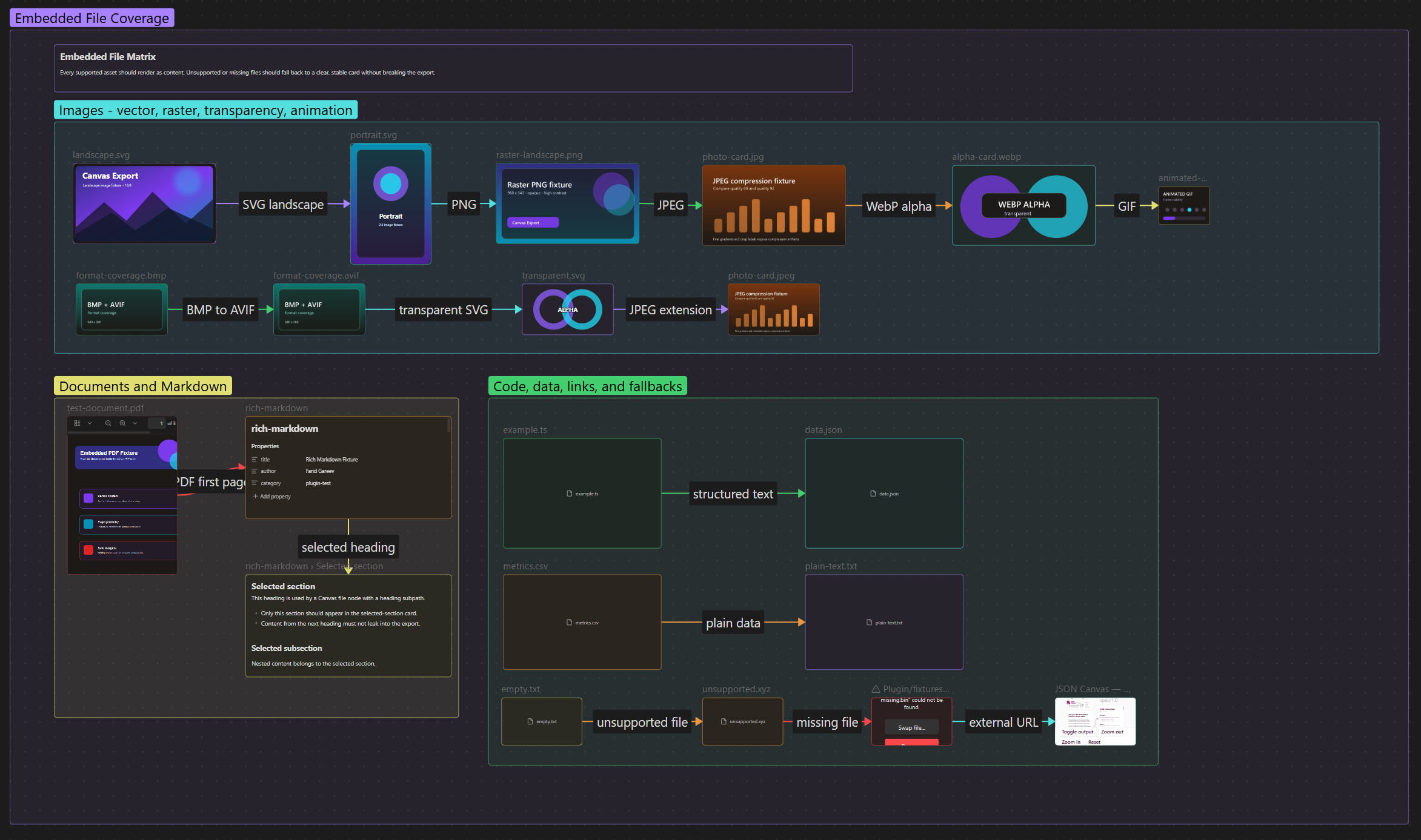The height and width of the screenshot is (840, 1421).
Task: Click the file icon in example.ts card
Action: tap(569, 494)
